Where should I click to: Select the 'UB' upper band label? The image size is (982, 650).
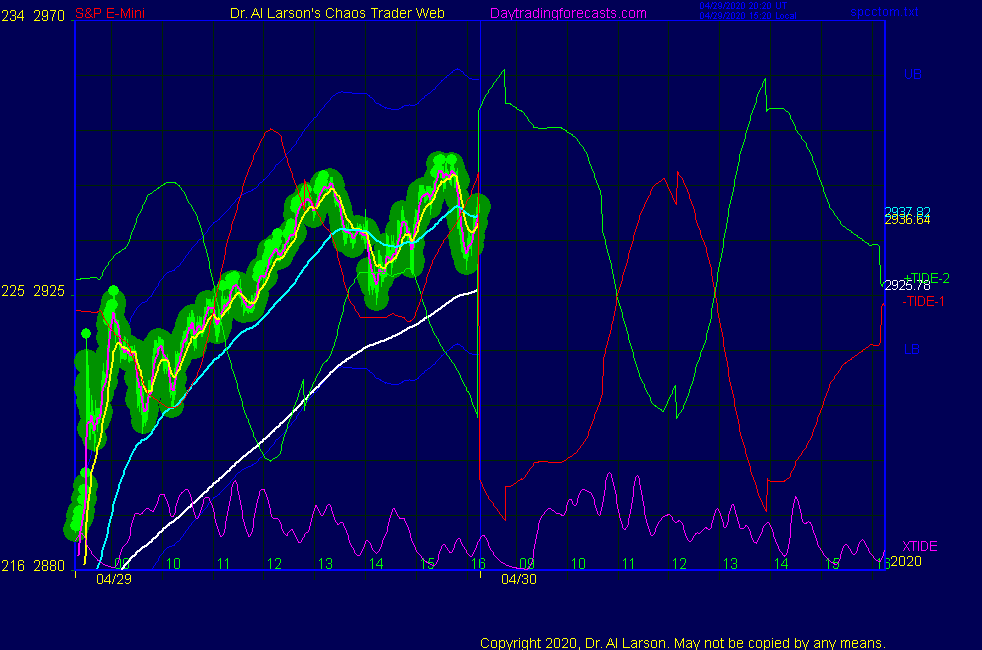[912, 74]
